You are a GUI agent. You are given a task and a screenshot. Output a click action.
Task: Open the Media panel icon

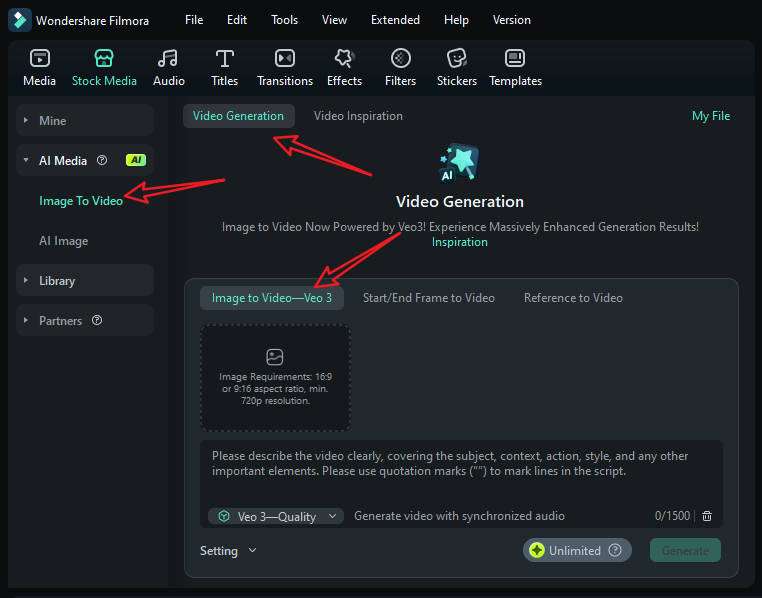coord(39,59)
